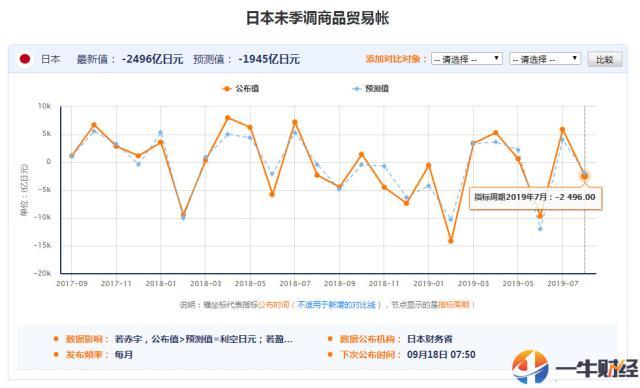Click the chart title 日本未季调商品贸易帐

(x=318, y=18)
